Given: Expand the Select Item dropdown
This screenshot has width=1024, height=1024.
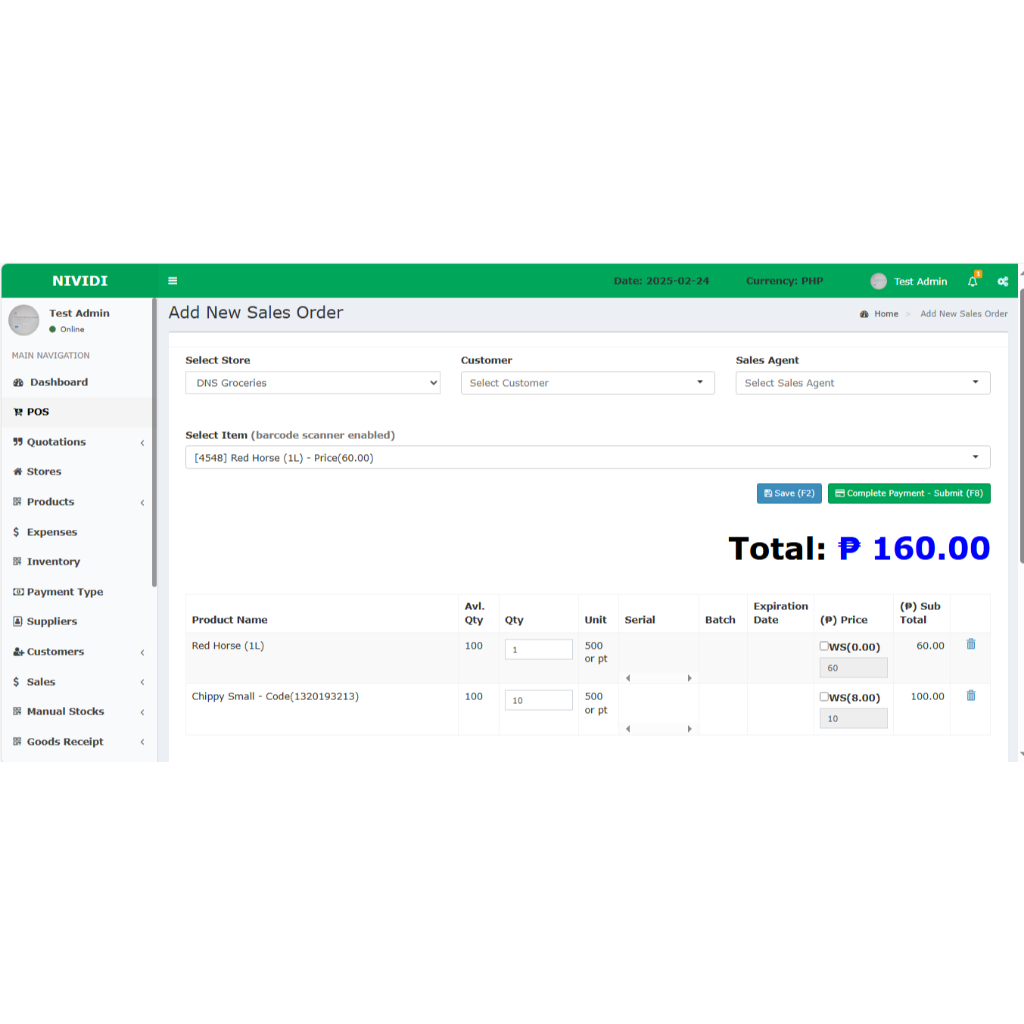Looking at the screenshot, I should pyautogui.click(x=587, y=458).
